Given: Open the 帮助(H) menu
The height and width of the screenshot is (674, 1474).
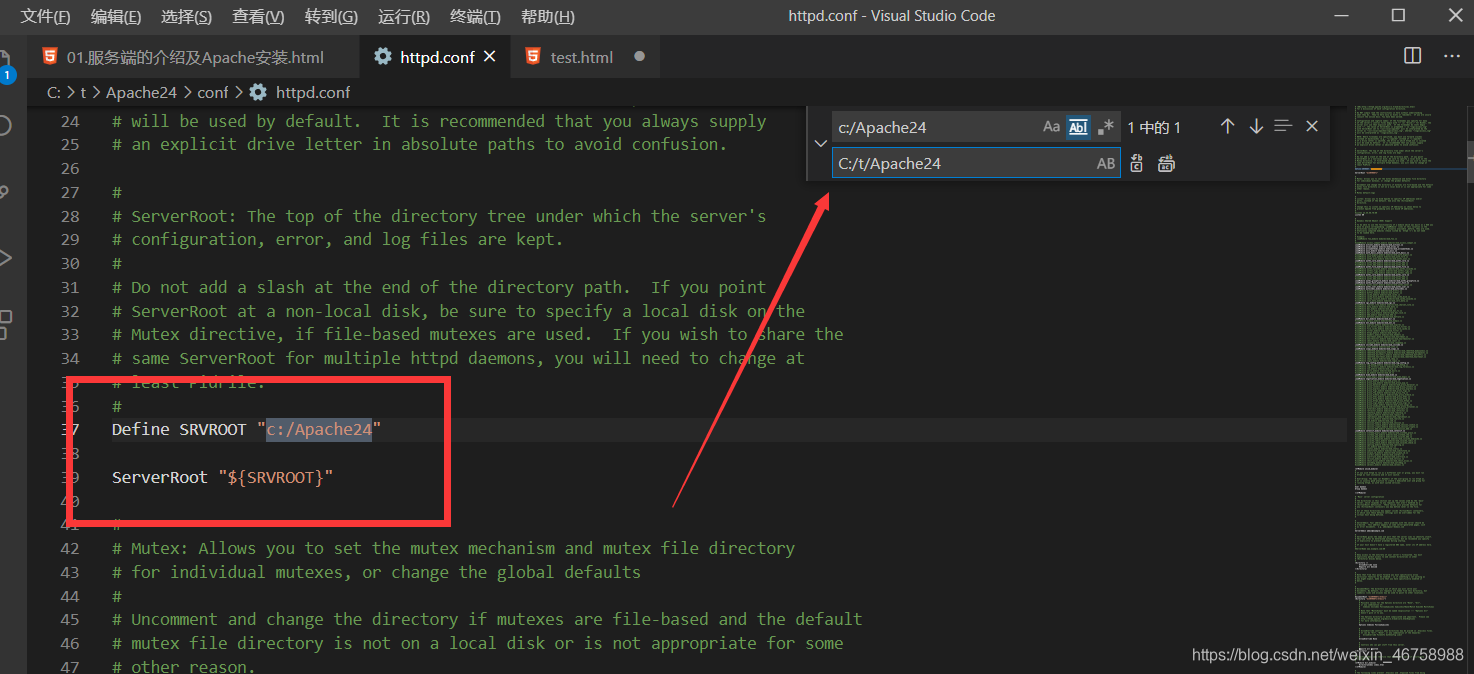Looking at the screenshot, I should pos(548,16).
